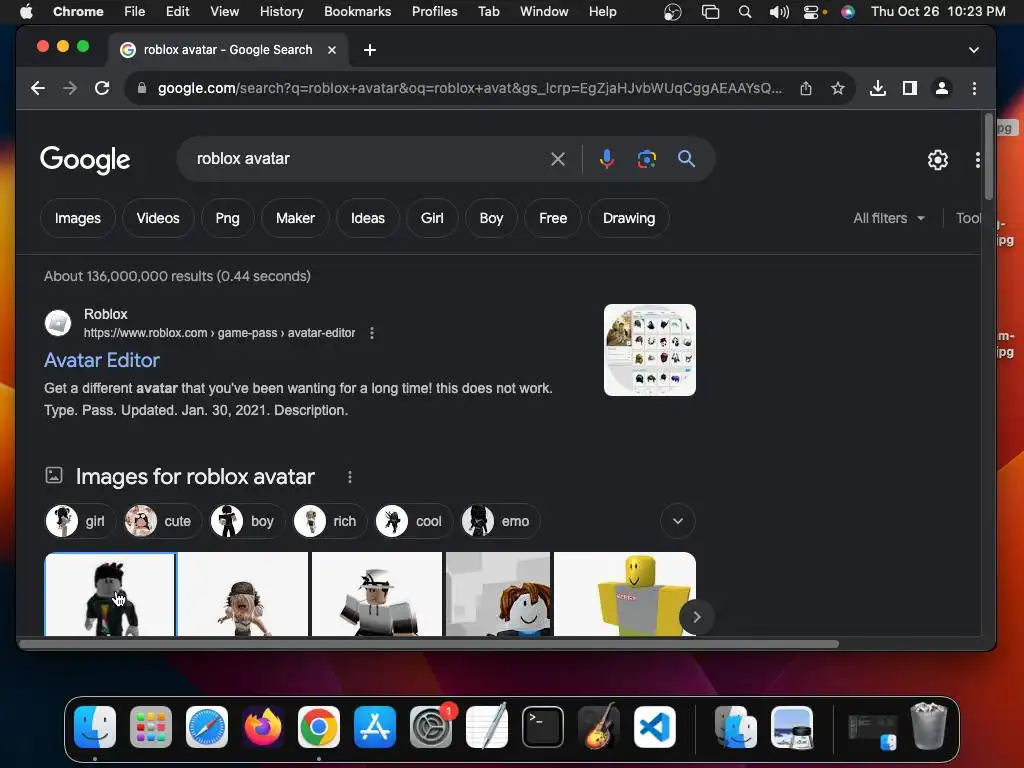
Task: Open the Chrome profile menu
Action: [942, 88]
